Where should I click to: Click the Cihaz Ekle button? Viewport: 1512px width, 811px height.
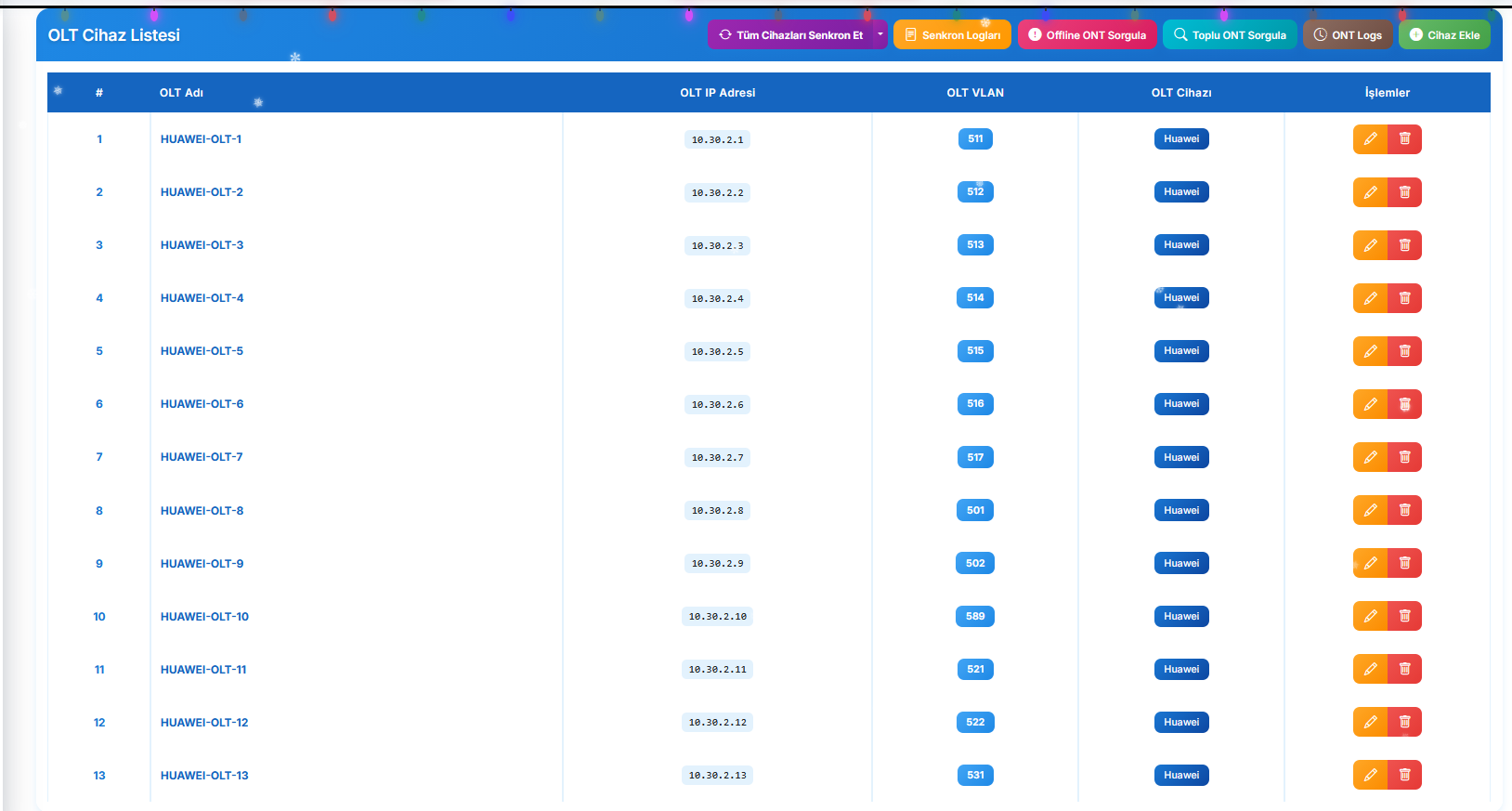coord(1444,35)
